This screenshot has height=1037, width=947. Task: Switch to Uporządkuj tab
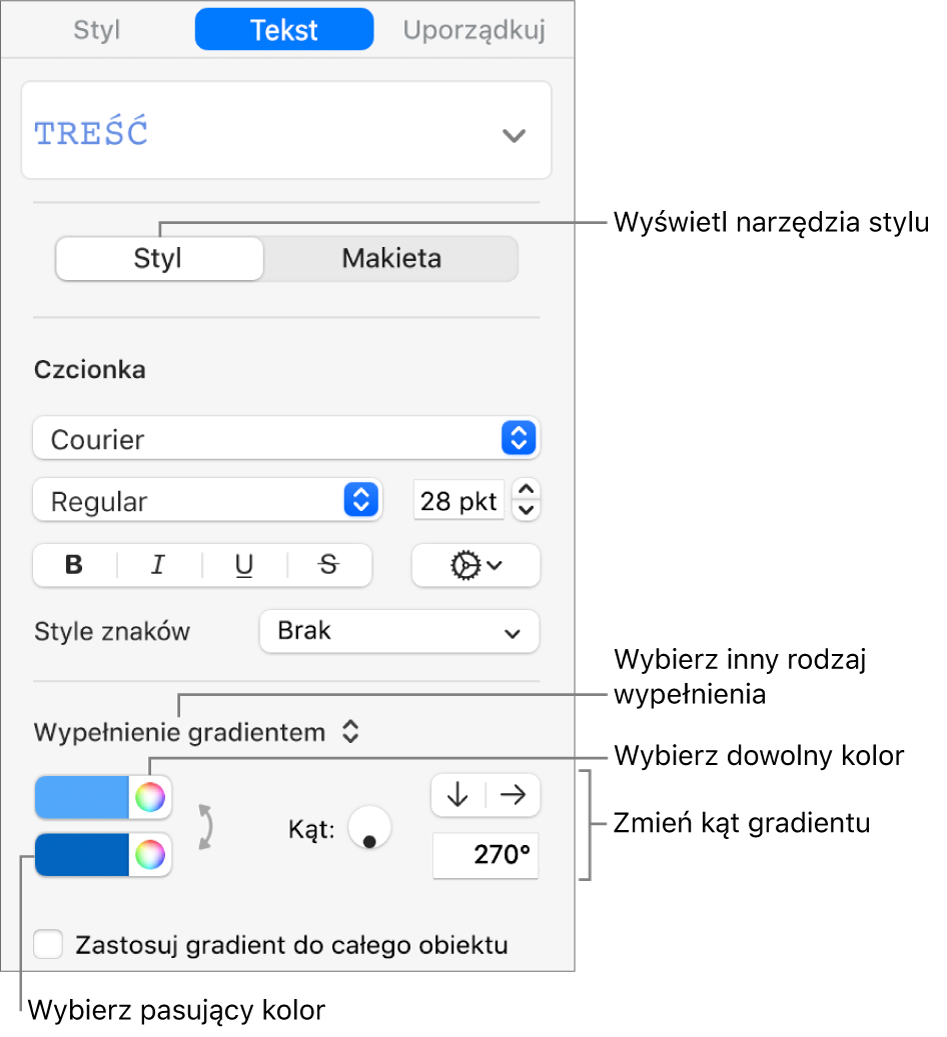474,30
